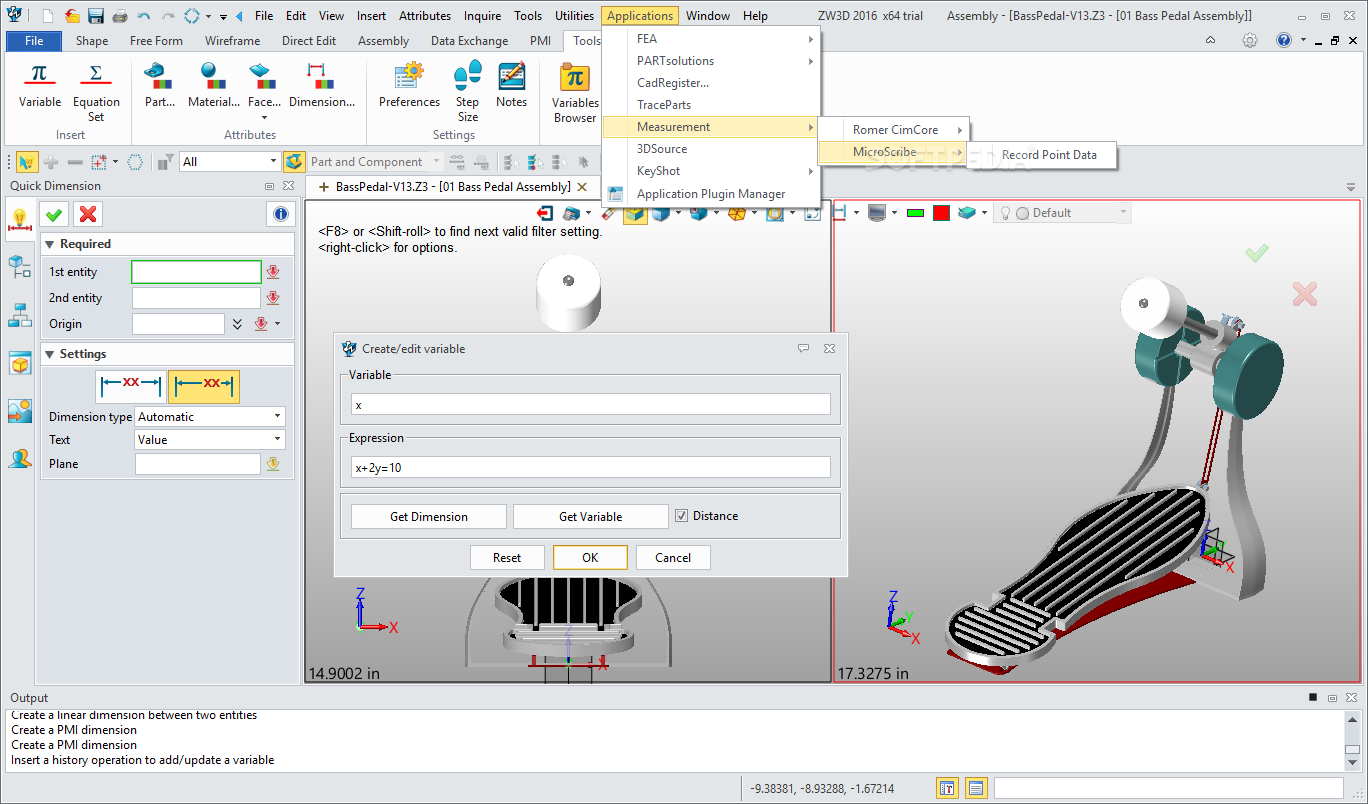Open Part attributes tool

coord(159,86)
